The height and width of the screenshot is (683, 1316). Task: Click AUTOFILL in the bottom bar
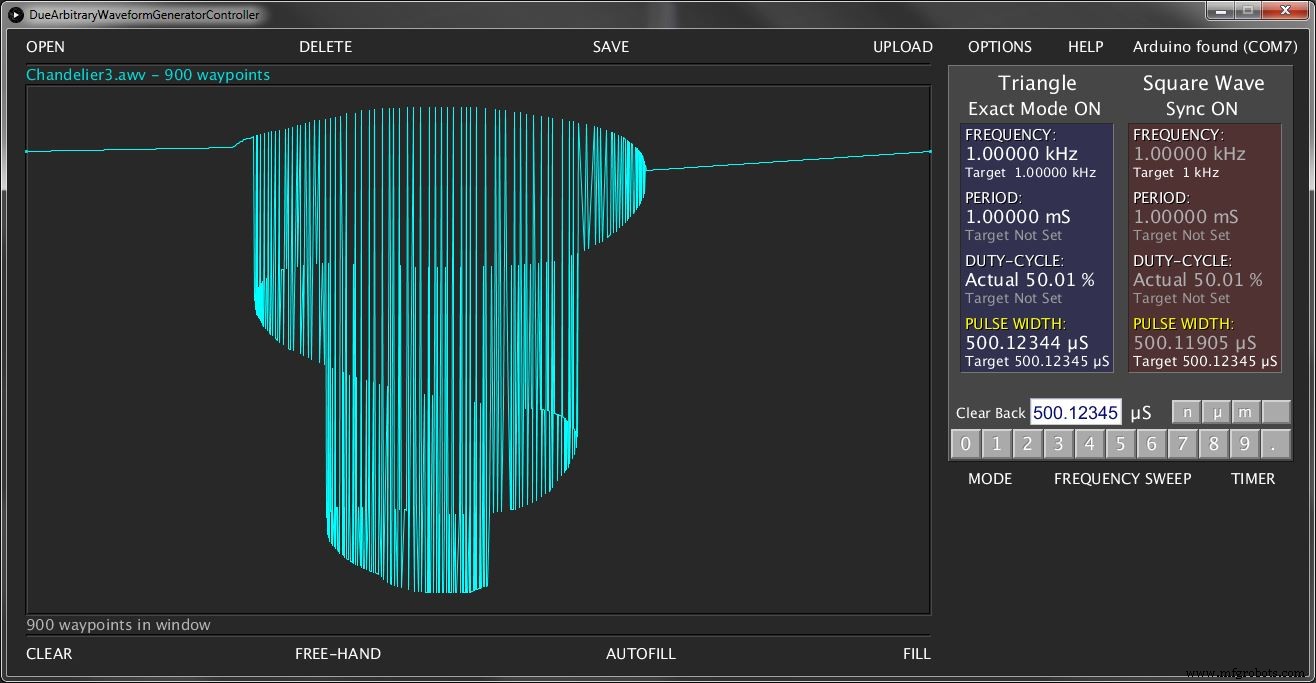click(x=641, y=653)
